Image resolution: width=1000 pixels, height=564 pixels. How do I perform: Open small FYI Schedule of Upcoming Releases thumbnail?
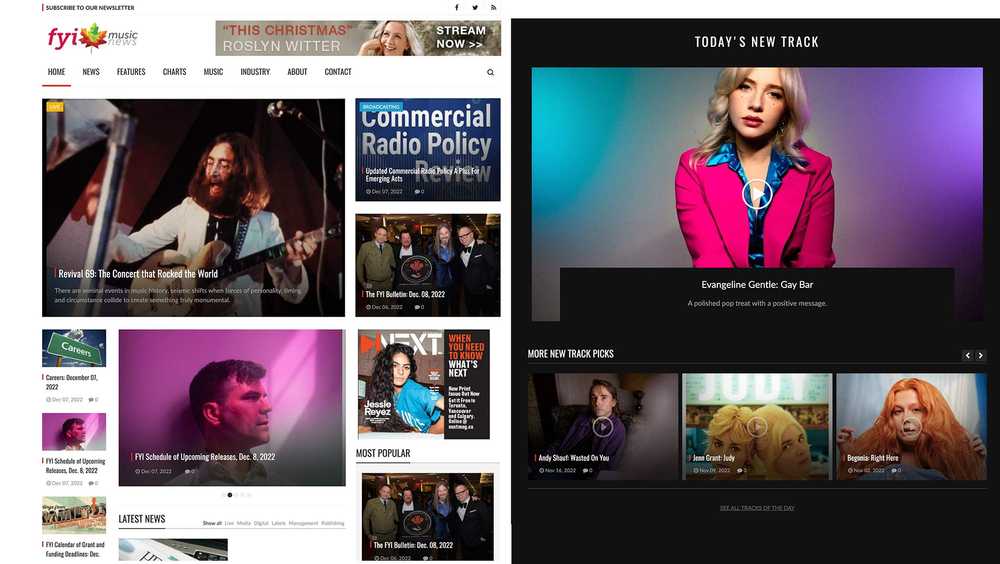click(x=74, y=431)
